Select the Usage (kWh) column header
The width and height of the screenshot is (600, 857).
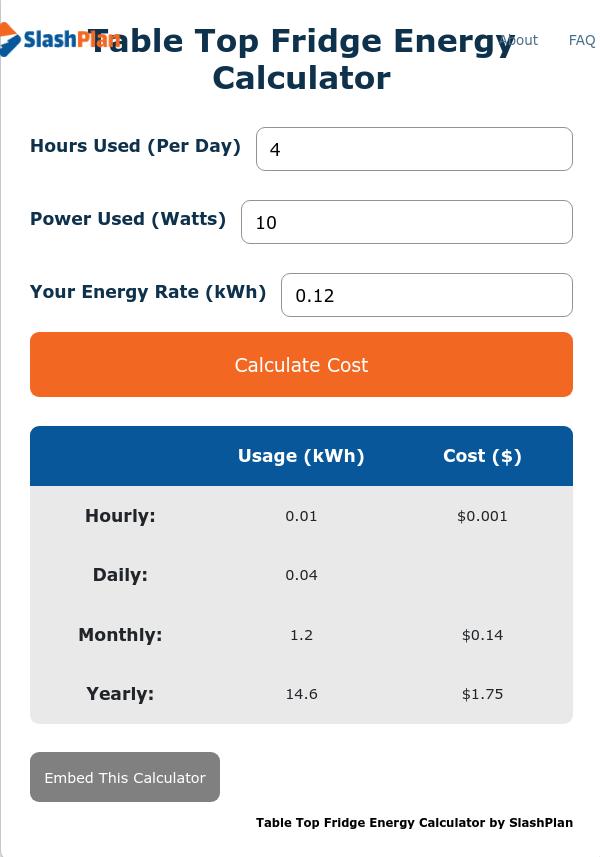(301, 456)
